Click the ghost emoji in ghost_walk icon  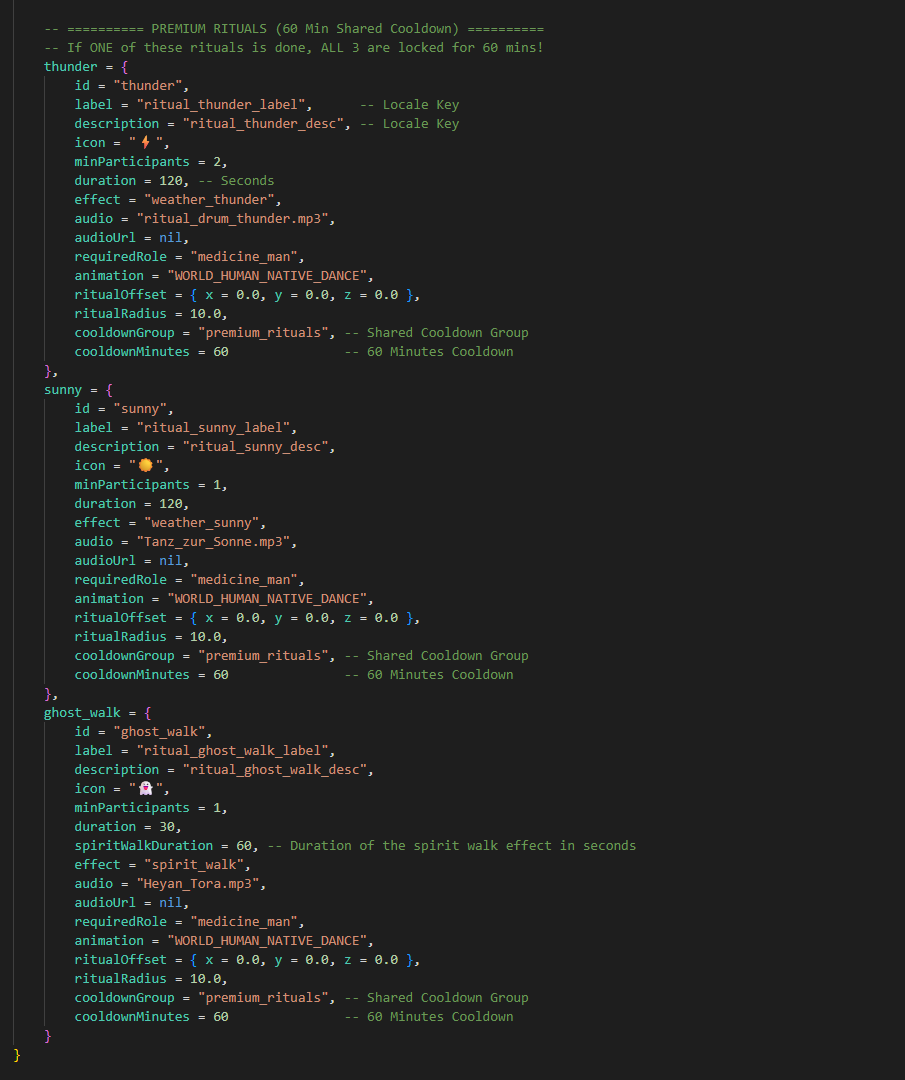(x=145, y=789)
